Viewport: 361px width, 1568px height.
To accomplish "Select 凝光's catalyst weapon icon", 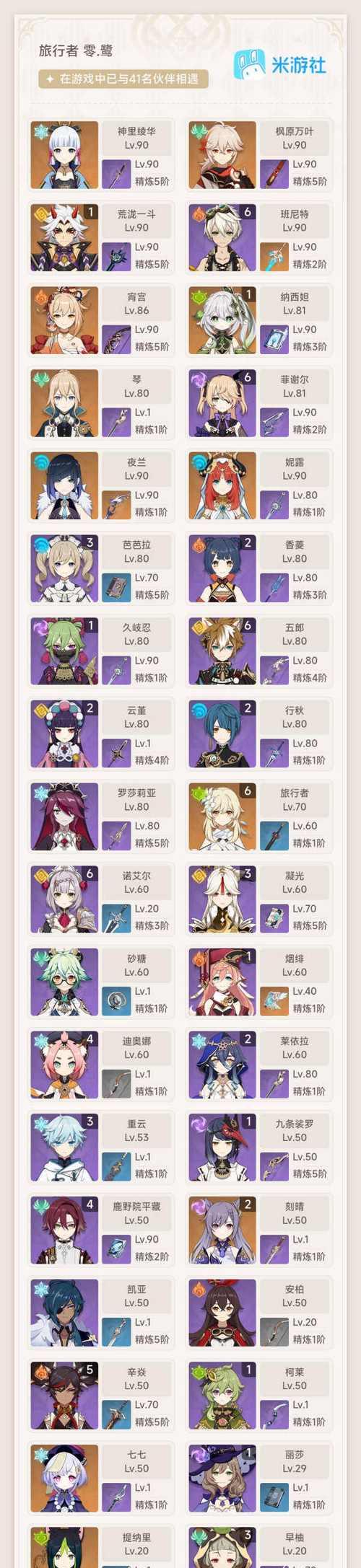I will pyautogui.click(x=274, y=917).
